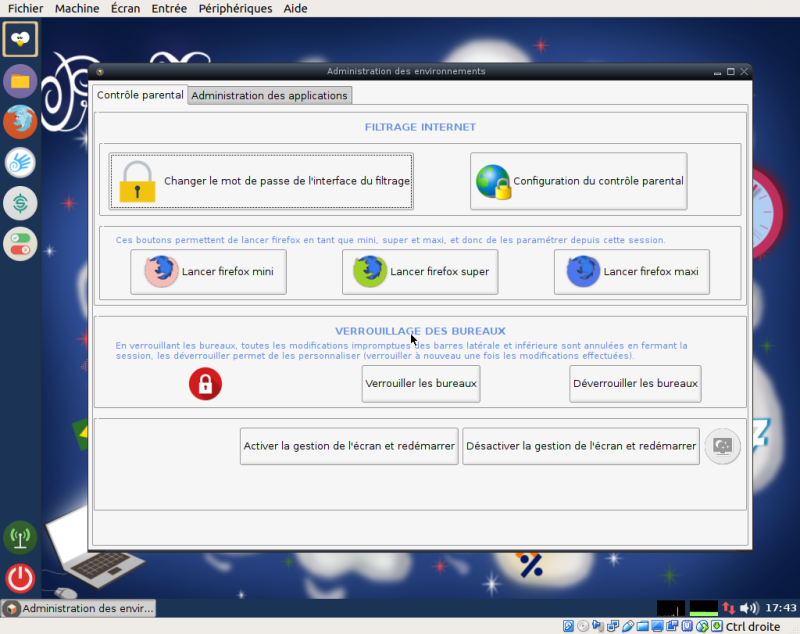
Task: Open the file manager folder icon in dock
Action: point(20,81)
